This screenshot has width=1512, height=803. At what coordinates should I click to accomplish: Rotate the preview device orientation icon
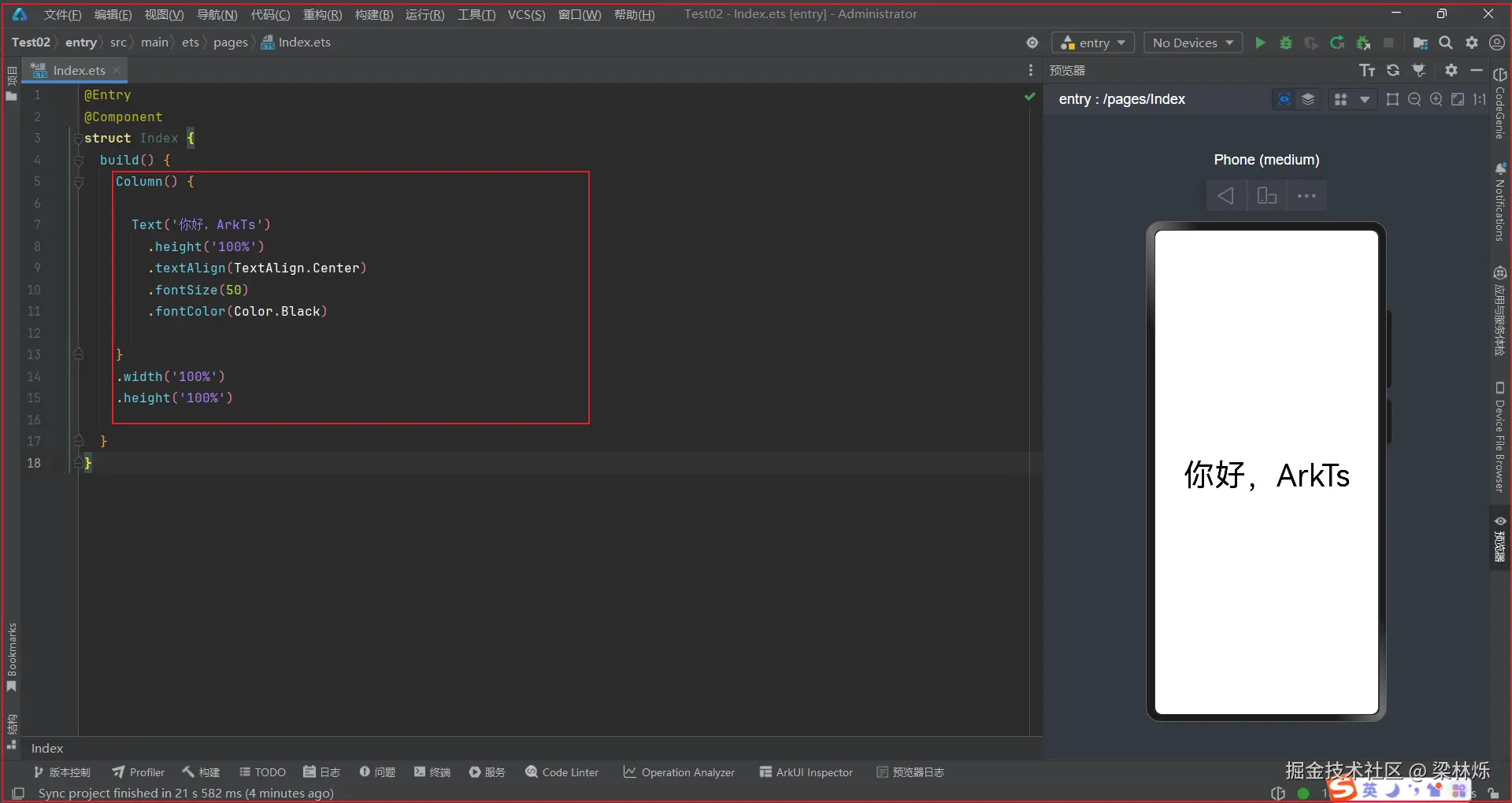(1266, 195)
